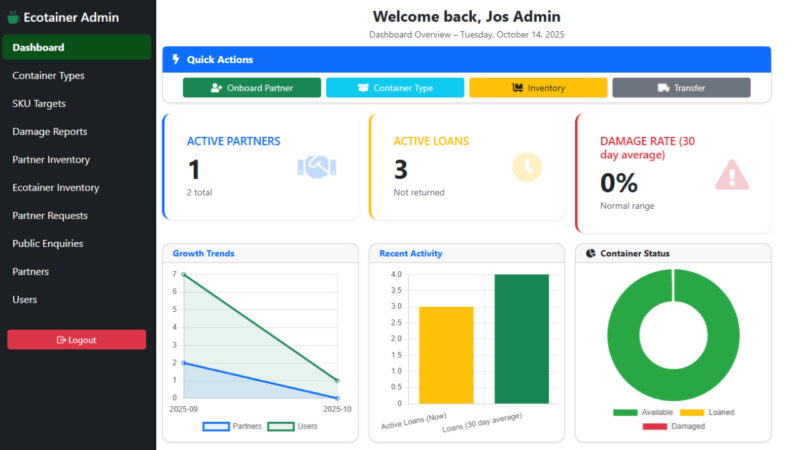The height and width of the screenshot is (450, 800).
Task: Click the yellow Inventory quick action button
Action: (x=538, y=88)
